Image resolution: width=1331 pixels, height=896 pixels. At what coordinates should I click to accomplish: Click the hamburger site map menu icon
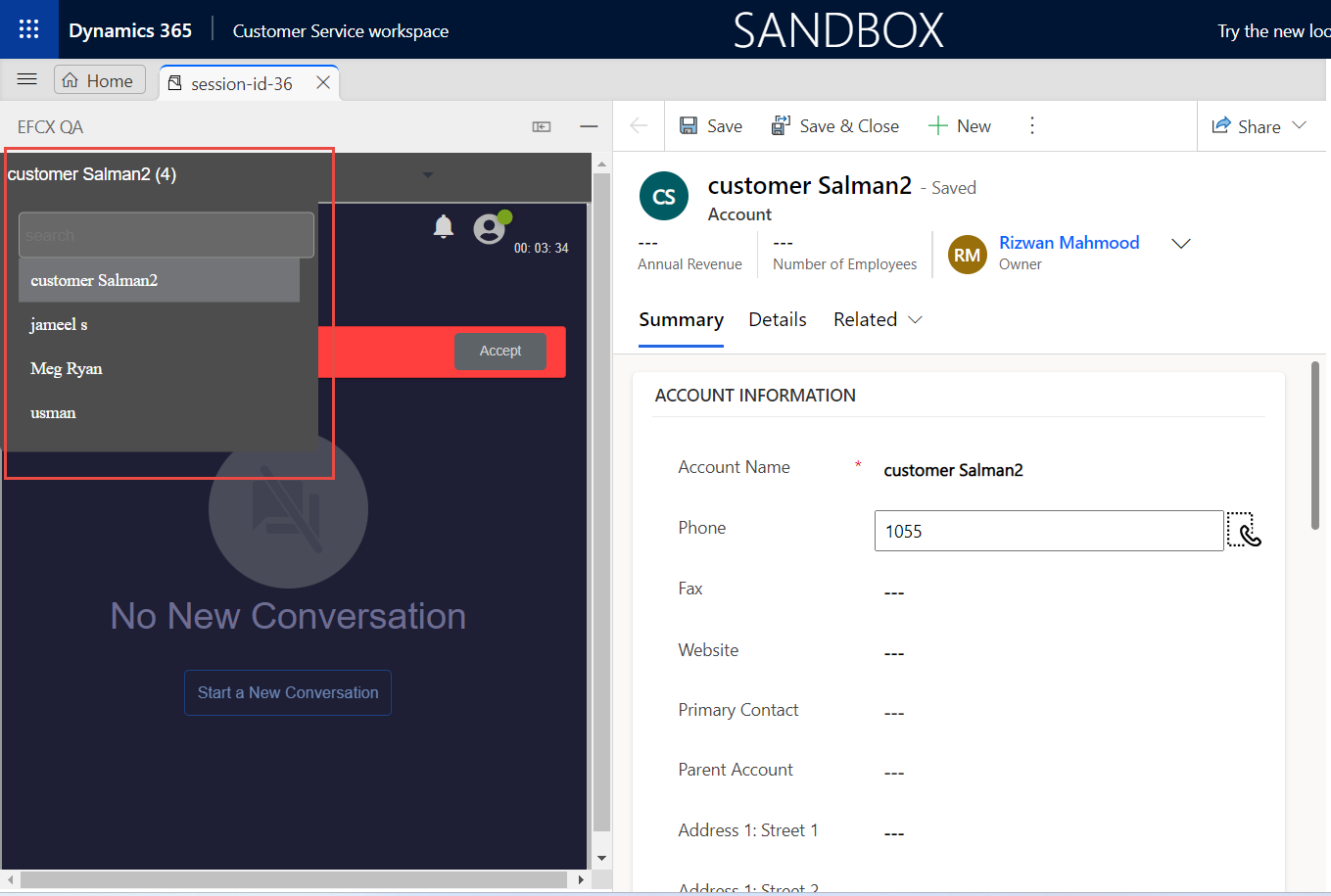(x=26, y=80)
